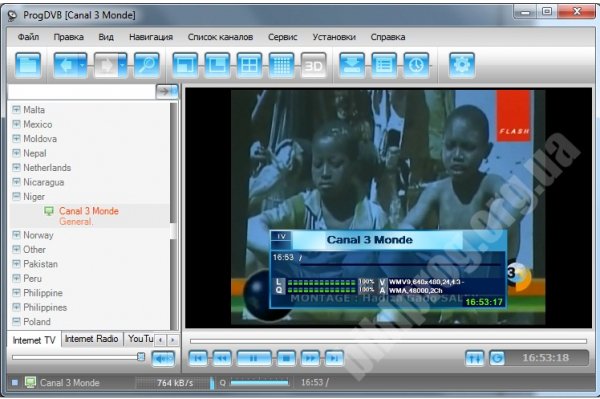Expand the Nepal country node
Viewport: 600px width, 399px height.
click(16, 153)
